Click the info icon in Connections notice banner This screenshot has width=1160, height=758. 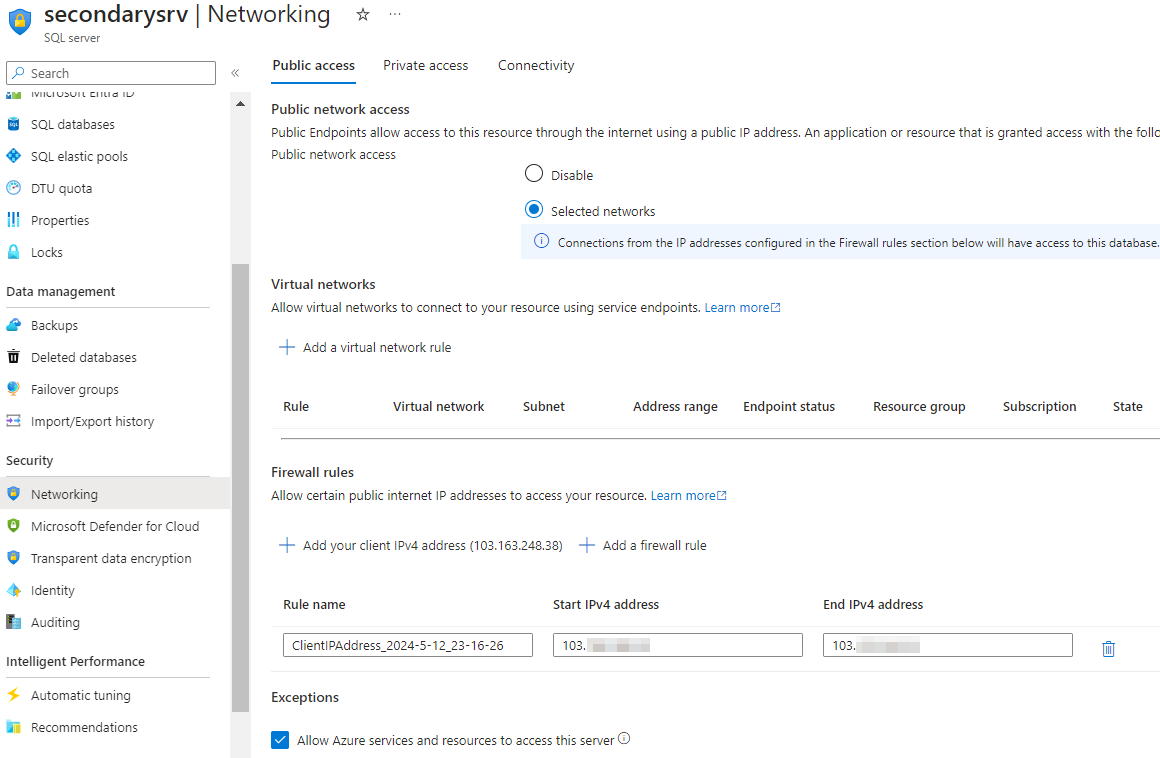(542, 241)
